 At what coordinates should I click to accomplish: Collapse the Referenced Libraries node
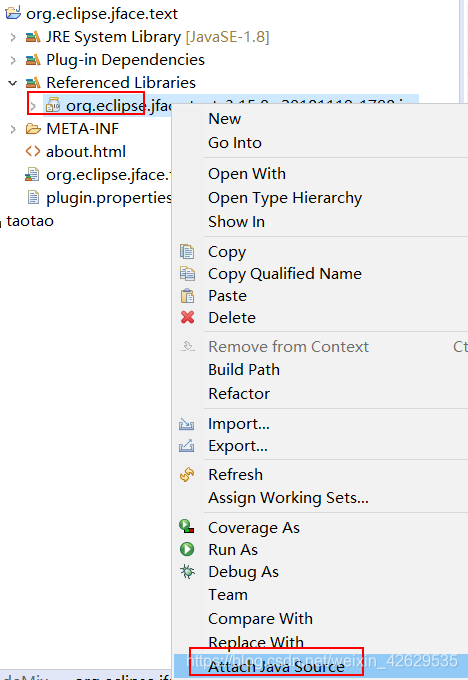pyautogui.click(x=13, y=82)
